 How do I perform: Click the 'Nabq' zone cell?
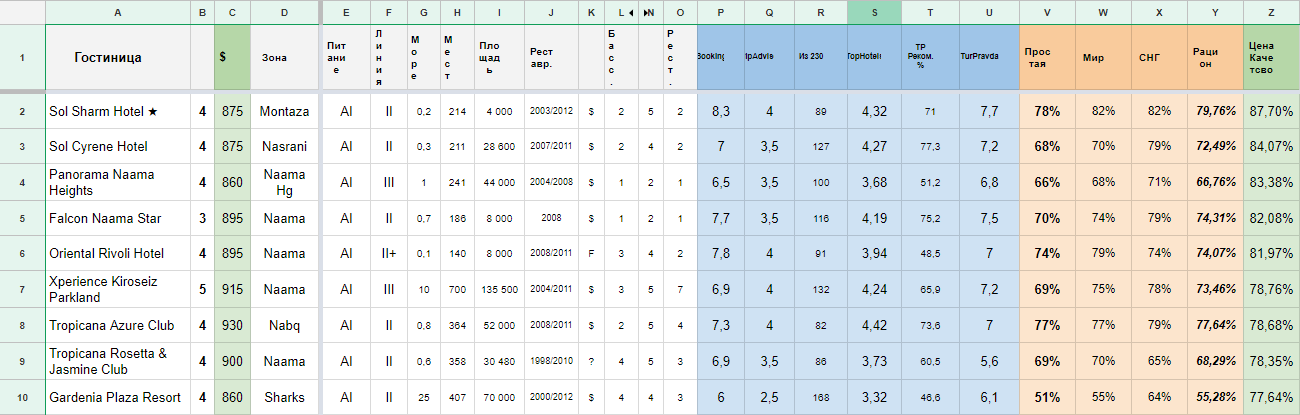coord(284,325)
